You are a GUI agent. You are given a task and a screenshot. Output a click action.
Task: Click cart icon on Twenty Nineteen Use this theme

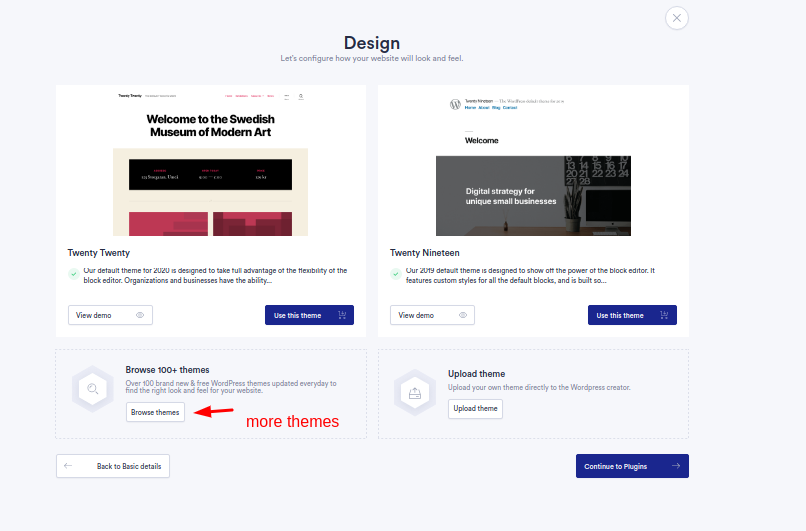tap(664, 315)
